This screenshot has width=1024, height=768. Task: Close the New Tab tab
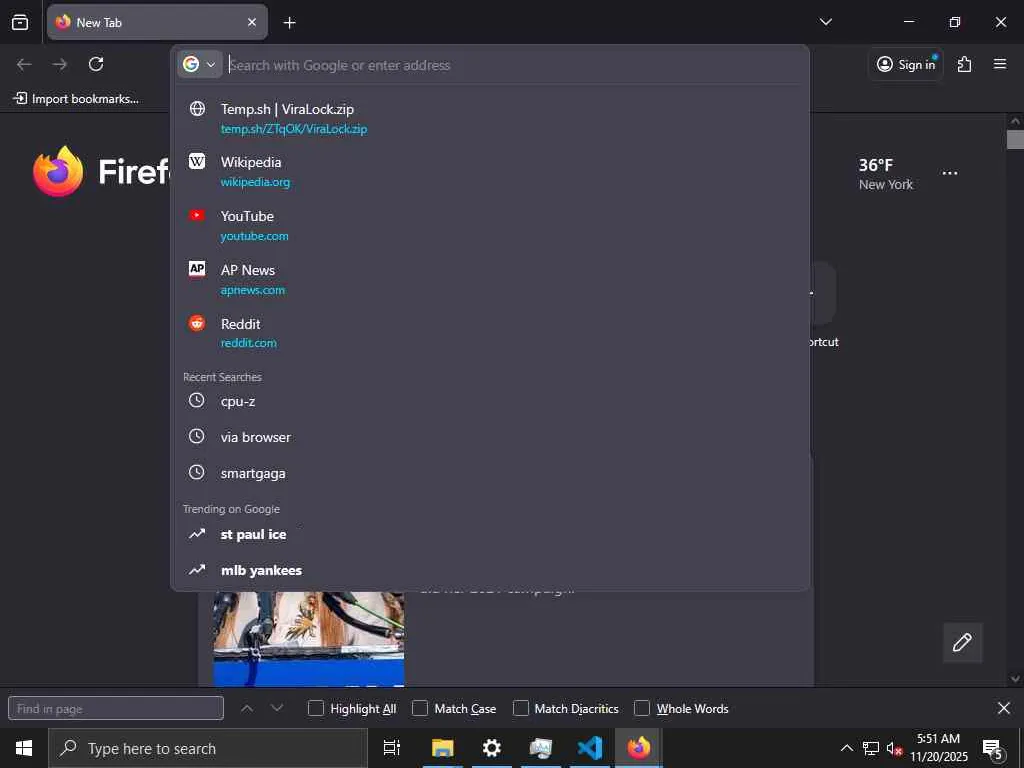click(x=252, y=22)
